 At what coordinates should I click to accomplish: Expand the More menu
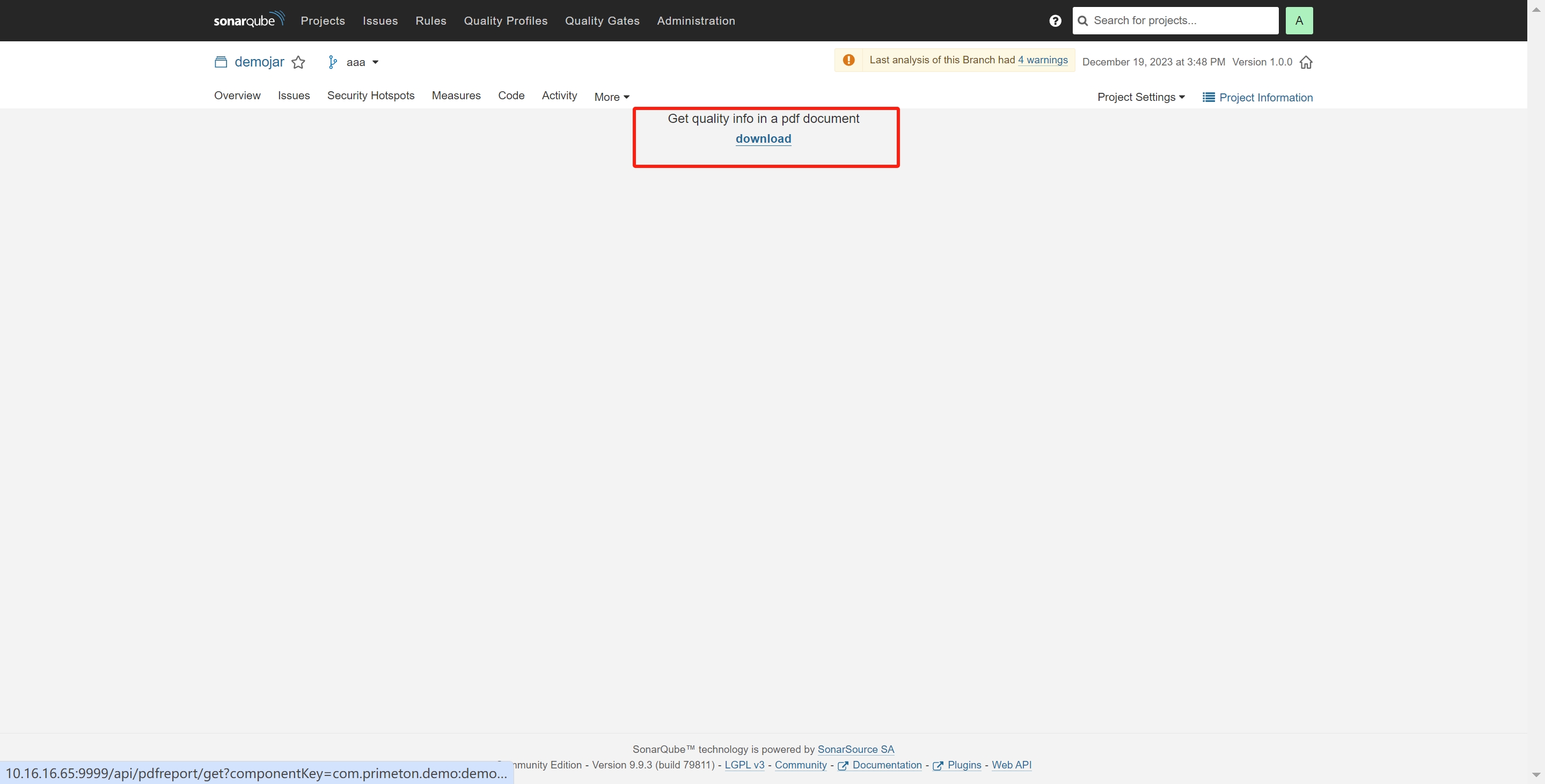[x=611, y=97]
